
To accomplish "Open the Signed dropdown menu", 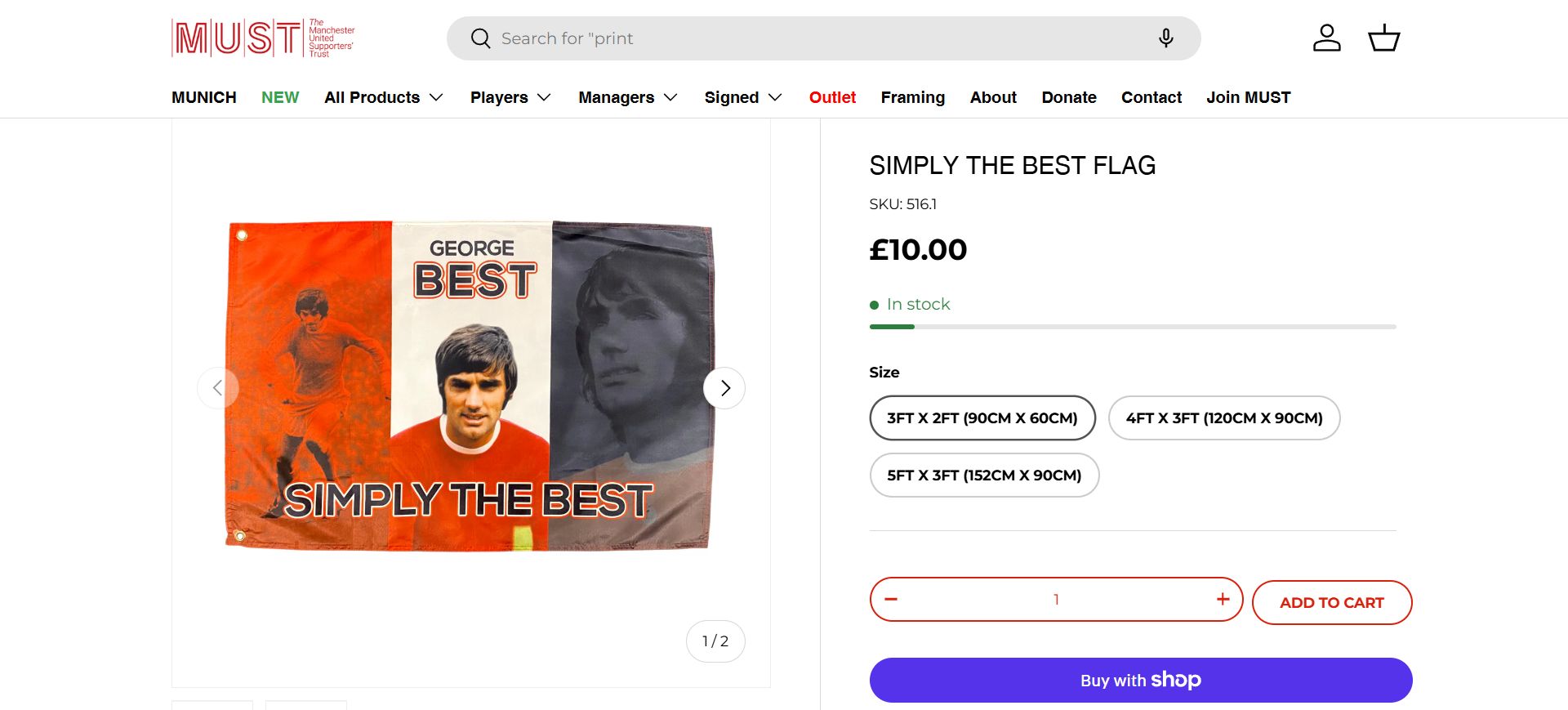I will coord(743,97).
